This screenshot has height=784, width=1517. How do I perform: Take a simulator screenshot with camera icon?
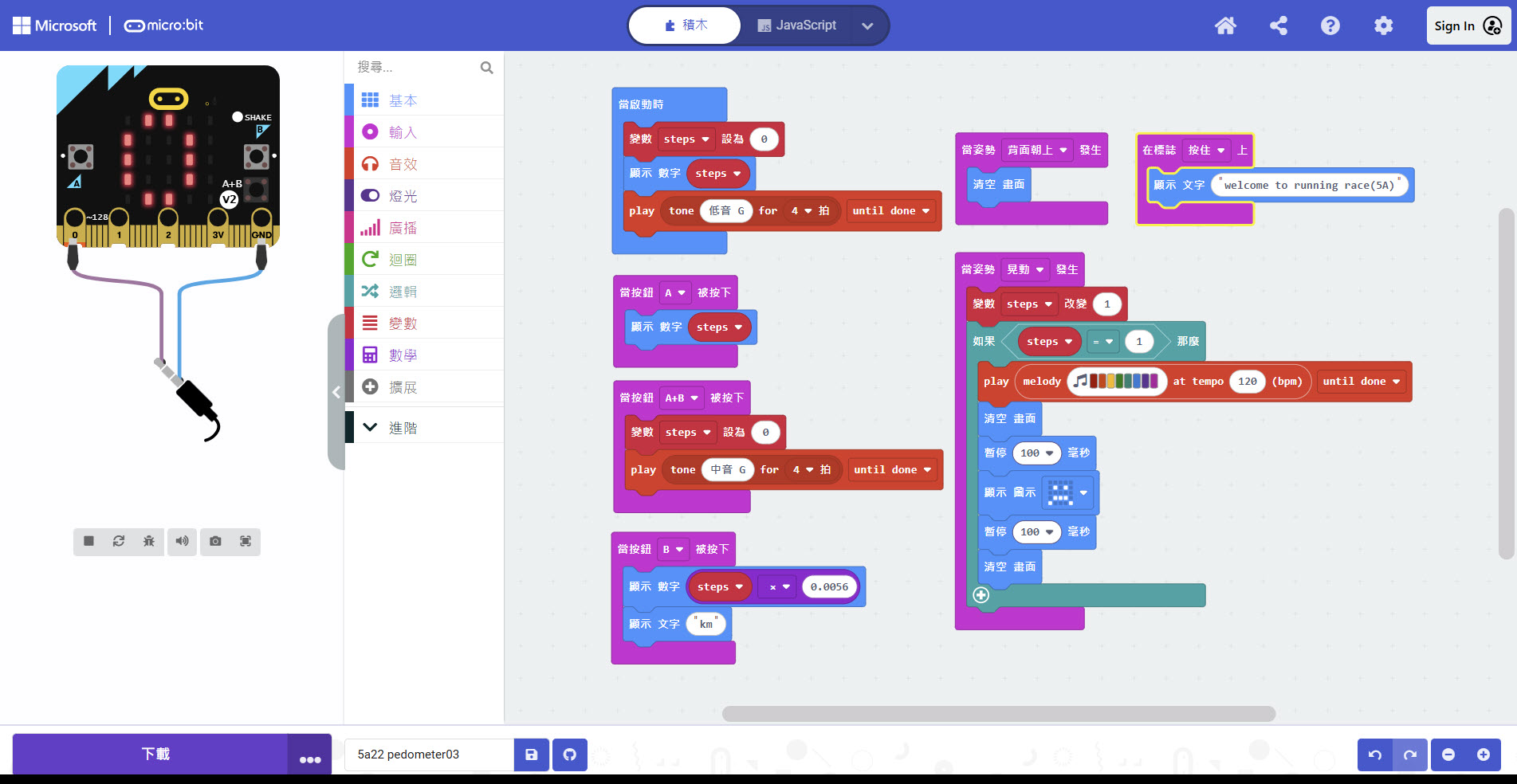coord(215,541)
